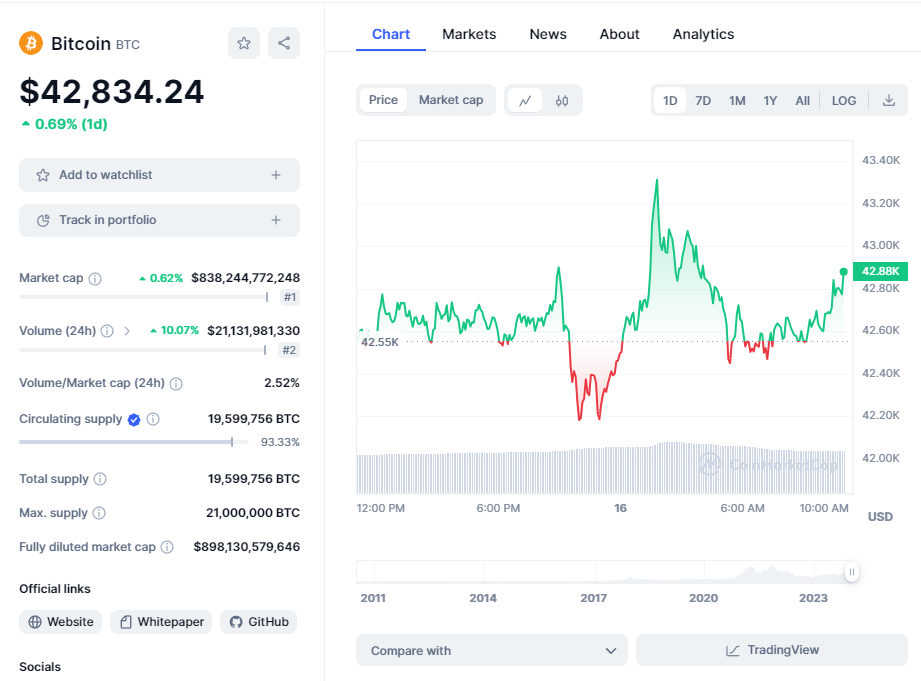Open the TradingView button

pyautogui.click(x=772, y=650)
